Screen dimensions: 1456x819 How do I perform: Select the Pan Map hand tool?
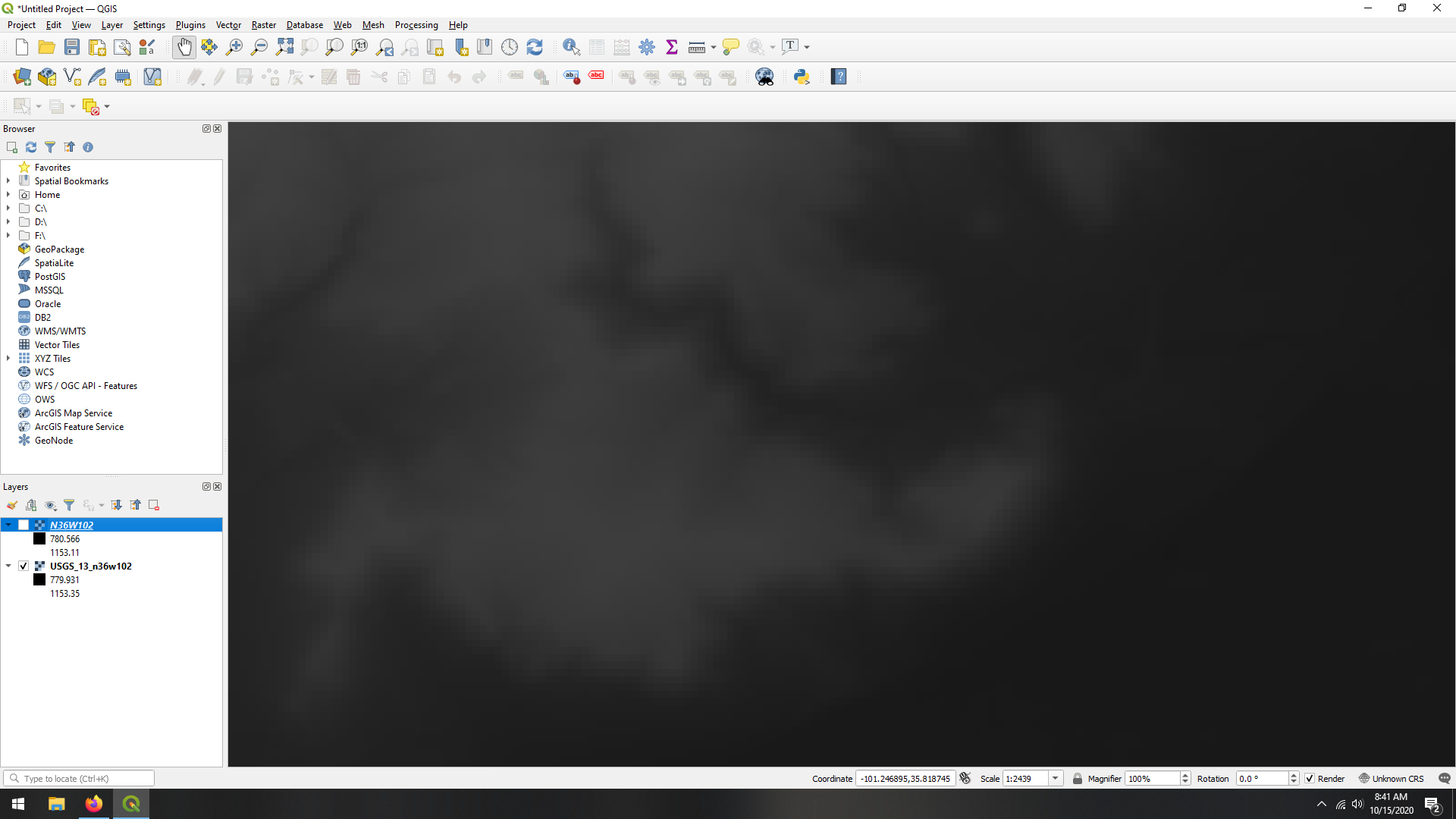pyautogui.click(x=184, y=47)
